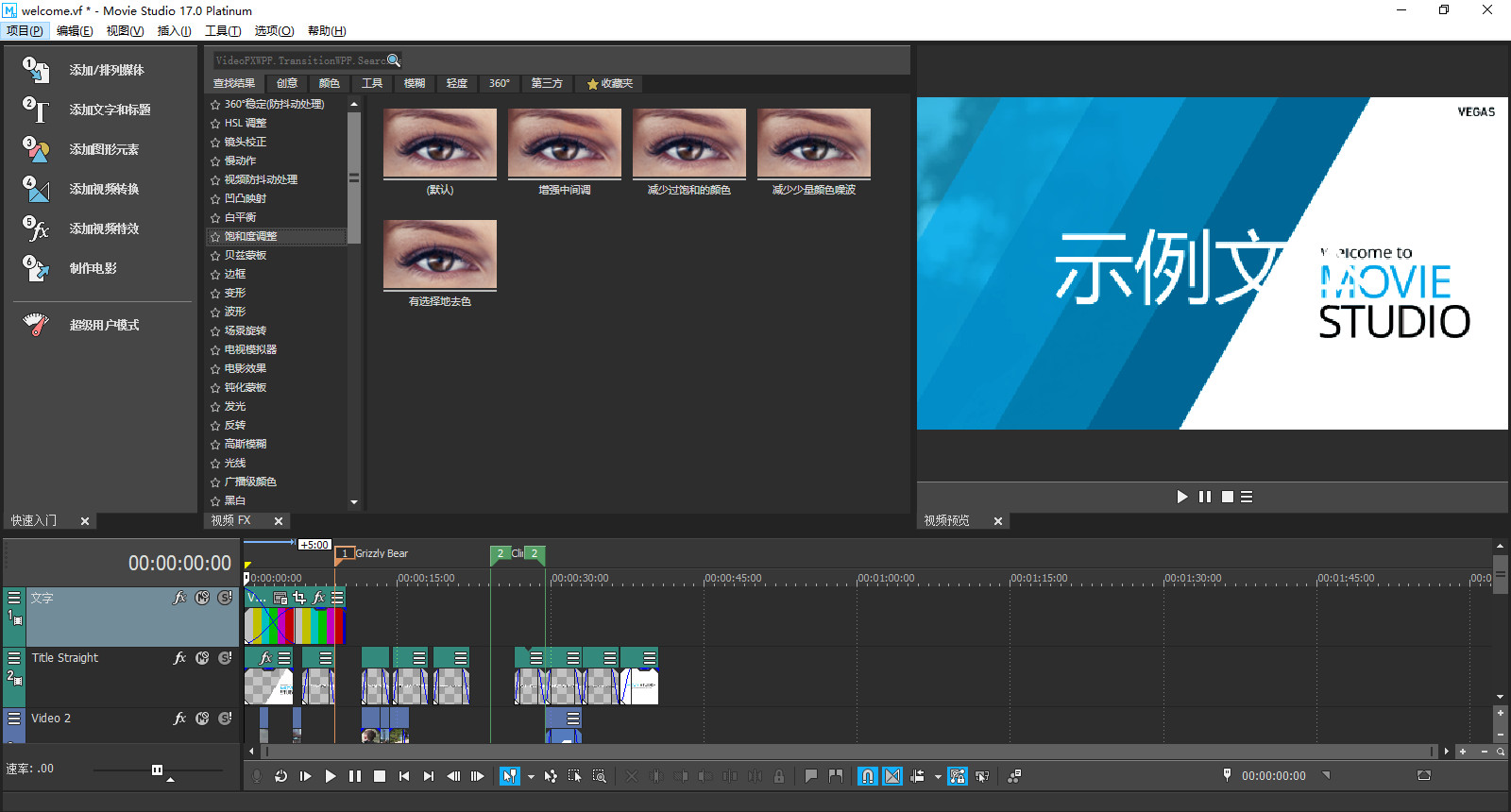
Task: Open the 项目(P) menu
Action: (25, 31)
